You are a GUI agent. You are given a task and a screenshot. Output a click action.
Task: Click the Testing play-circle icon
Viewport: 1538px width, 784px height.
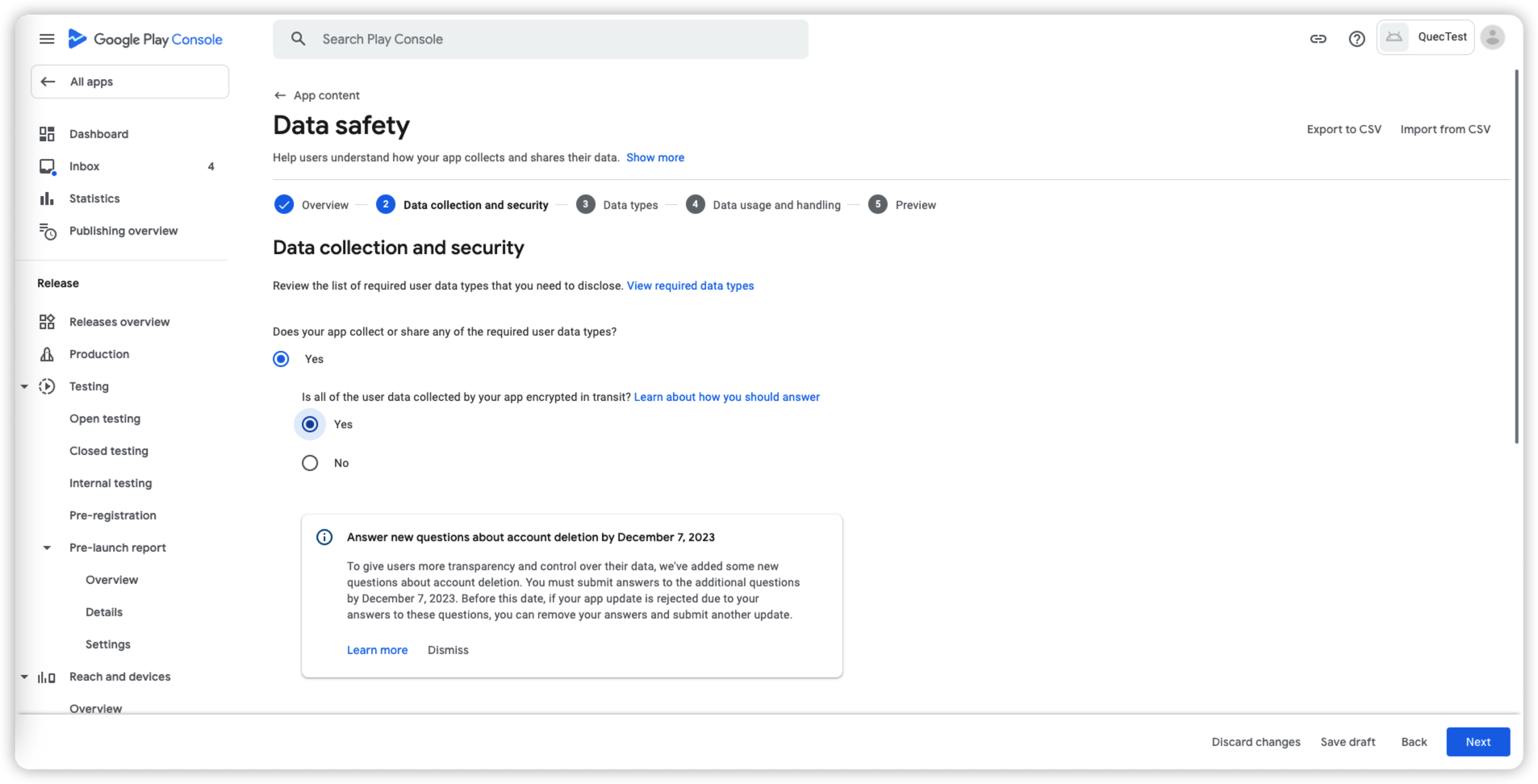(x=47, y=386)
